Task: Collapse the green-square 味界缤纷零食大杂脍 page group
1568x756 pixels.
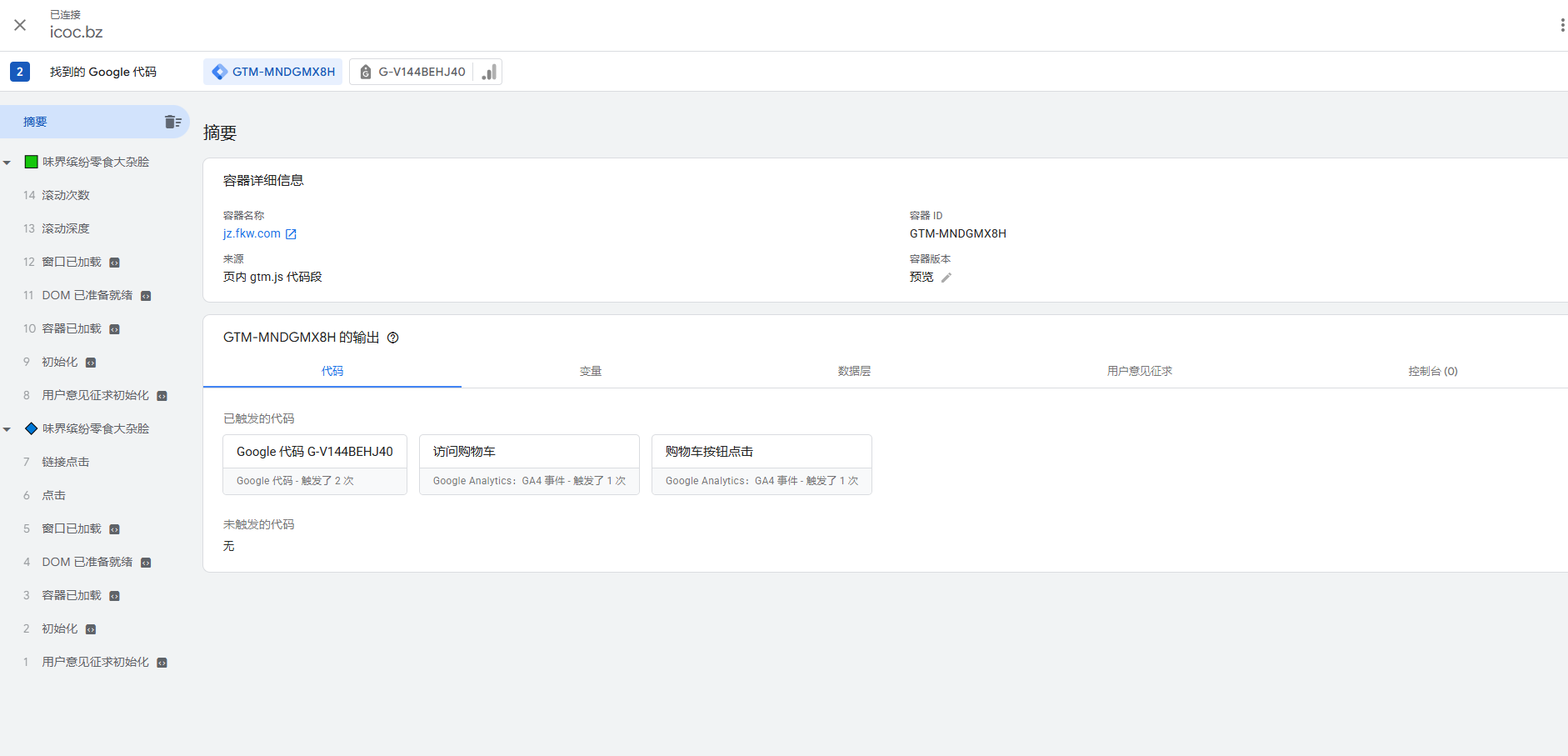Action: coord(7,163)
